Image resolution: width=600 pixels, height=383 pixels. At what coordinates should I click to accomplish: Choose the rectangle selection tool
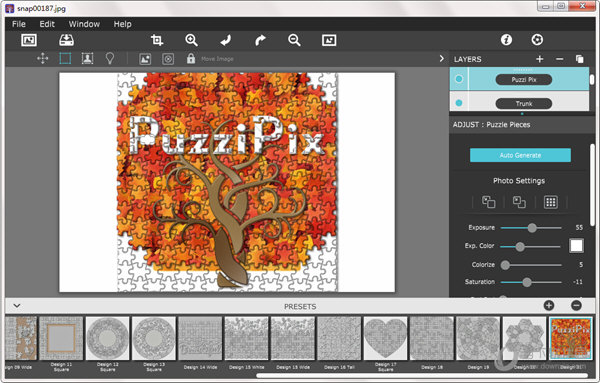point(65,59)
